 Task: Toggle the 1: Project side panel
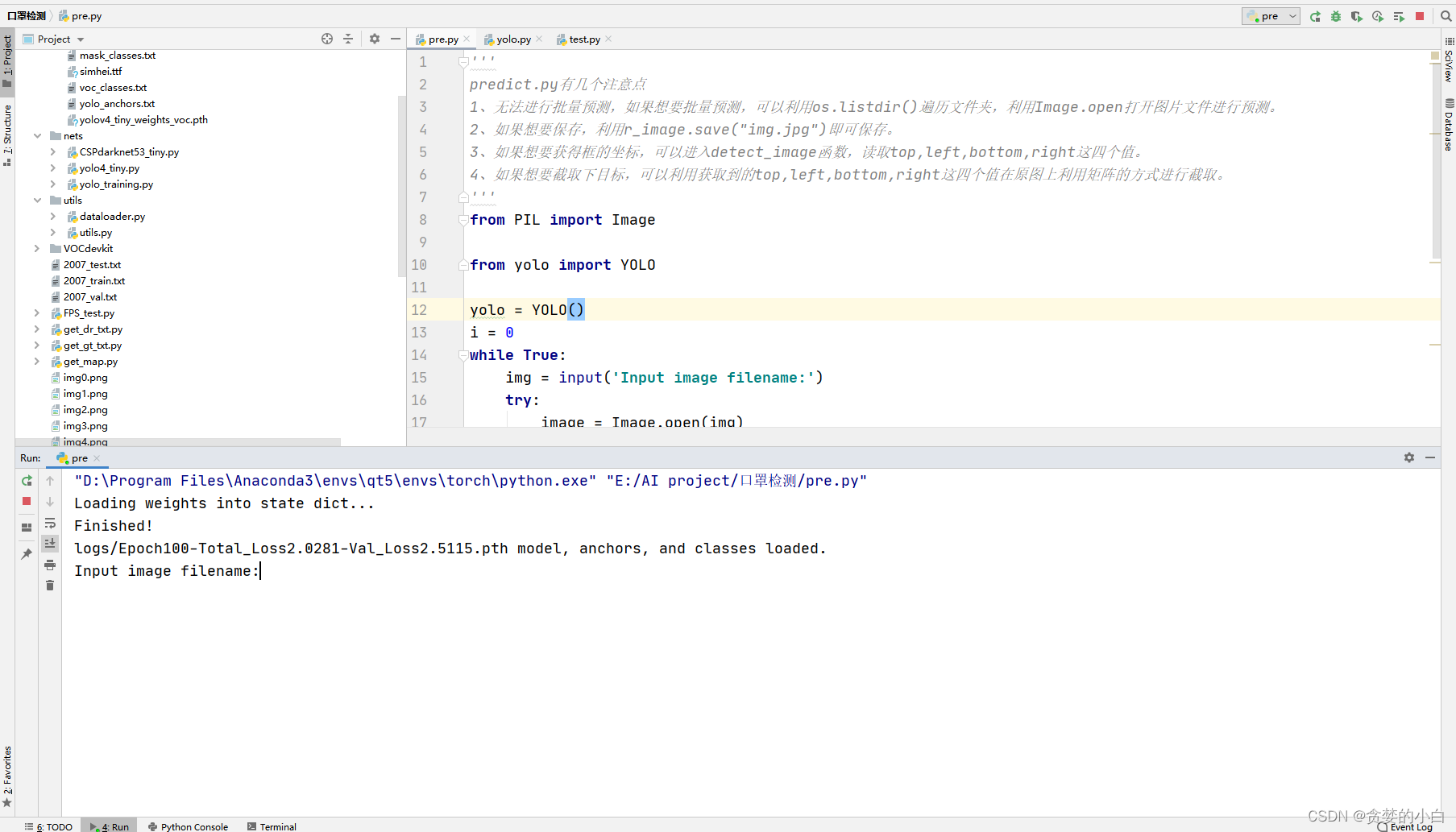click(x=7, y=60)
